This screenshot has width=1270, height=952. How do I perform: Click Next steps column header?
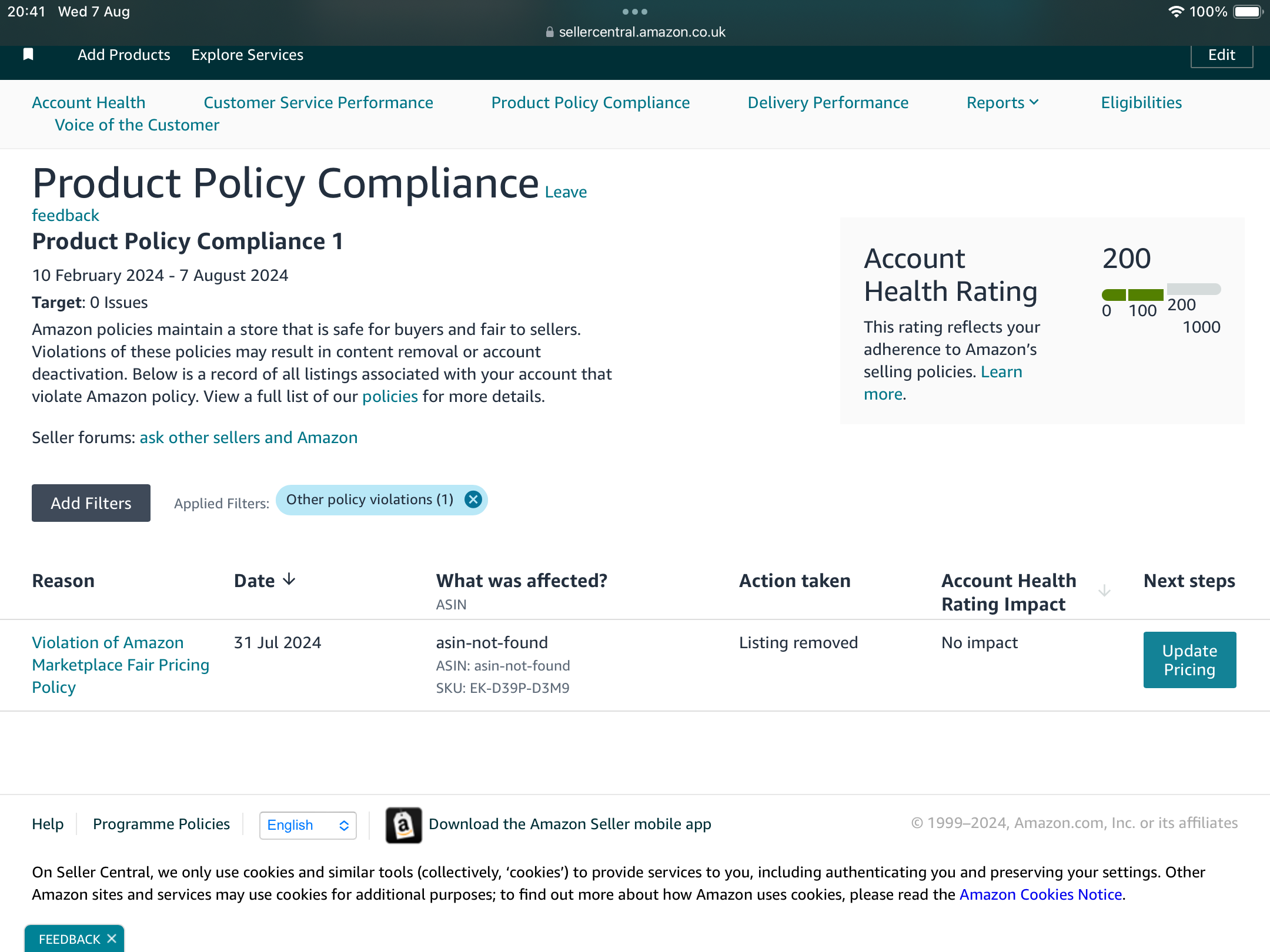coord(1189,581)
